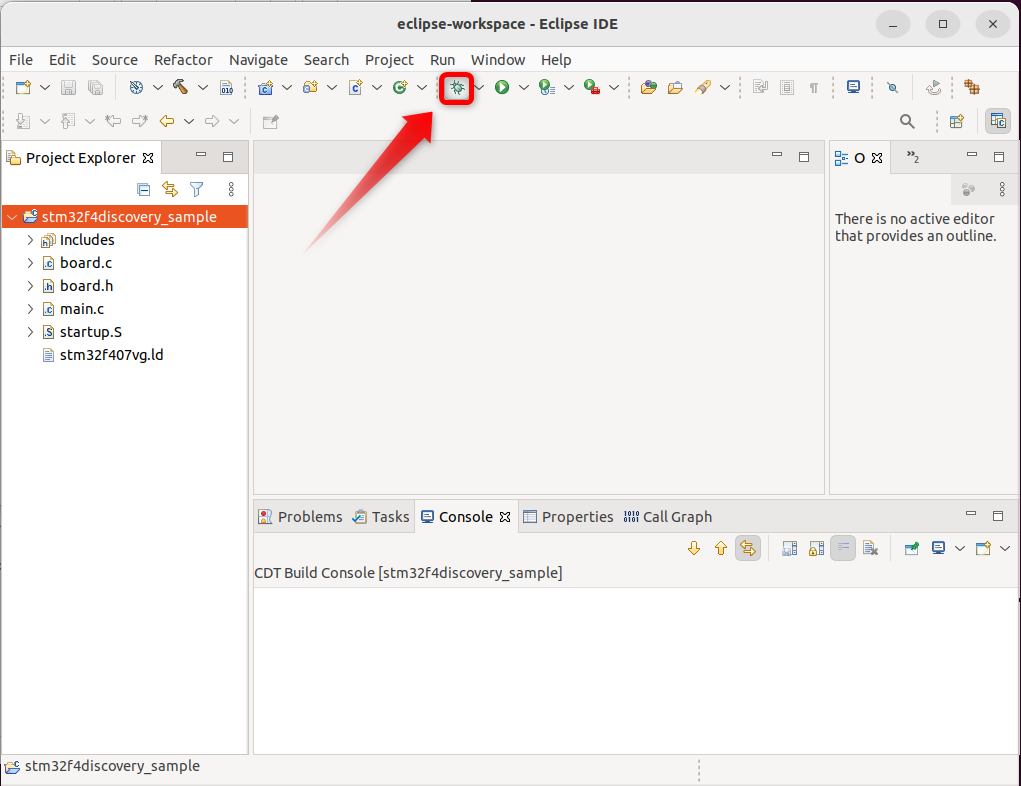The width and height of the screenshot is (1021, 786).
Task: Click the Outline view menu dots
Action: [1001, 189]
